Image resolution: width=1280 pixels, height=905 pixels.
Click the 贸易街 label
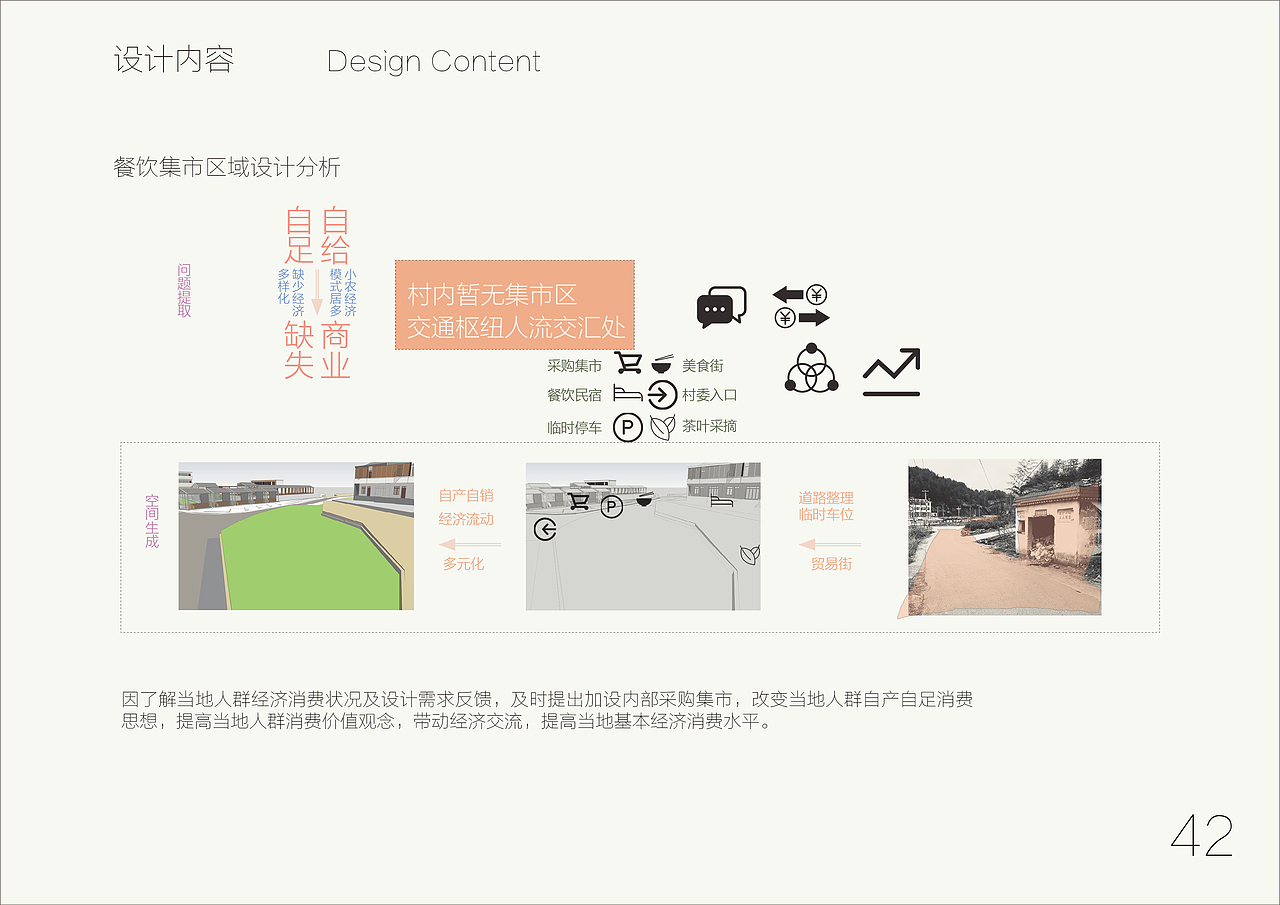[x=832, y=564]
